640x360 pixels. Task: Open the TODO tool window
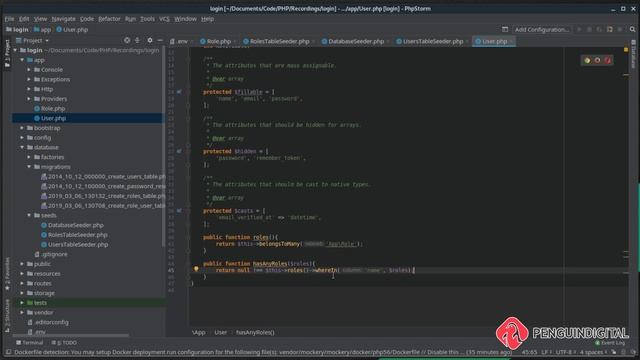click(64, 342)
